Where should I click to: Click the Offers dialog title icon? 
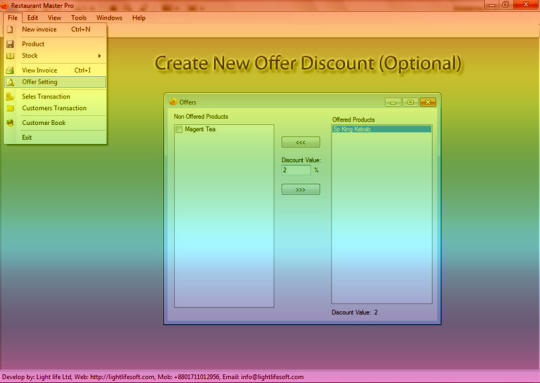click(173, 102)
